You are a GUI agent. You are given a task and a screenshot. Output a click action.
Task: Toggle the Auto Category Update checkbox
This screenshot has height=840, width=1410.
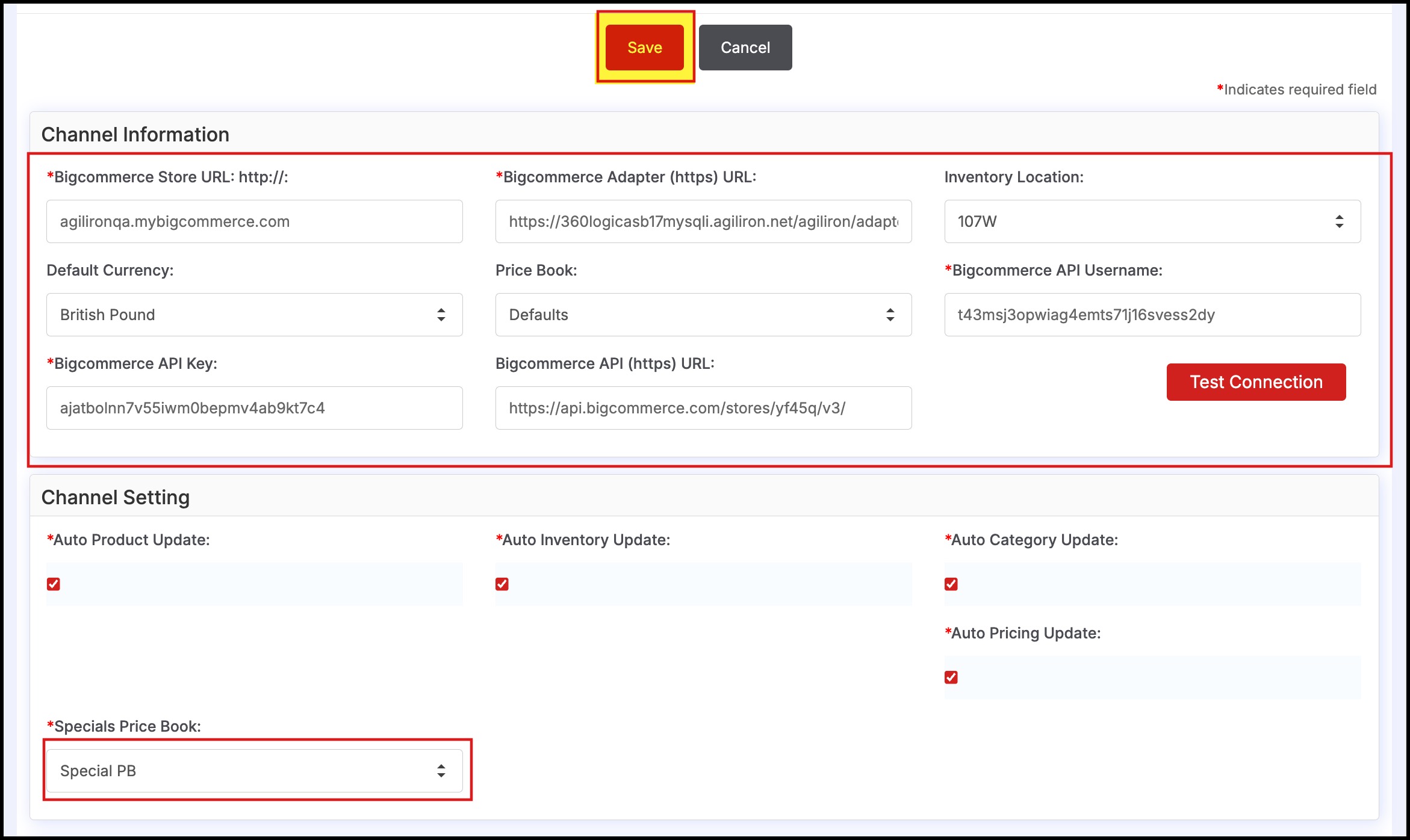[x=951, y=584]
